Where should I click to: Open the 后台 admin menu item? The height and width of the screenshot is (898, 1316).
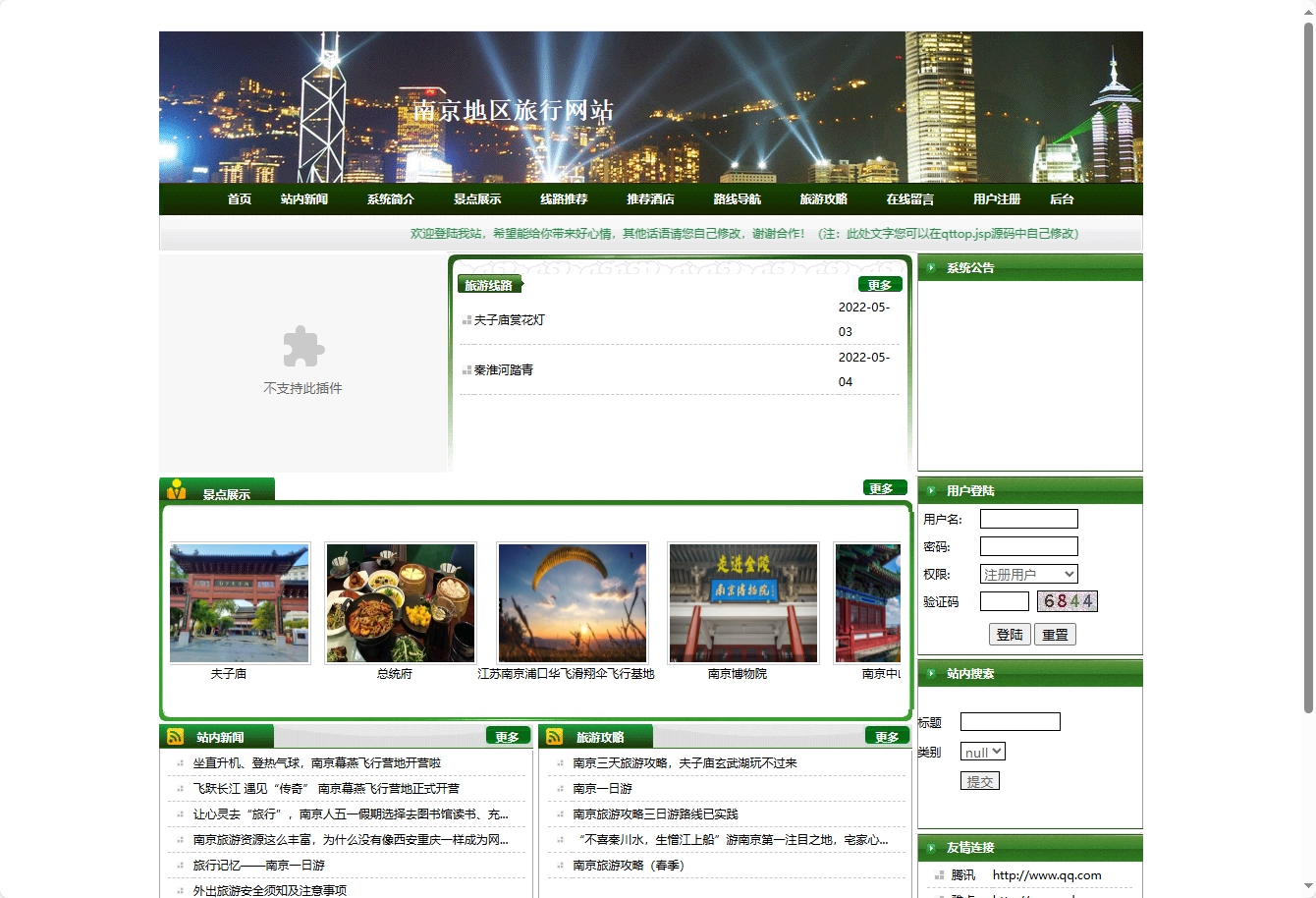click(x=1063, y=198)
